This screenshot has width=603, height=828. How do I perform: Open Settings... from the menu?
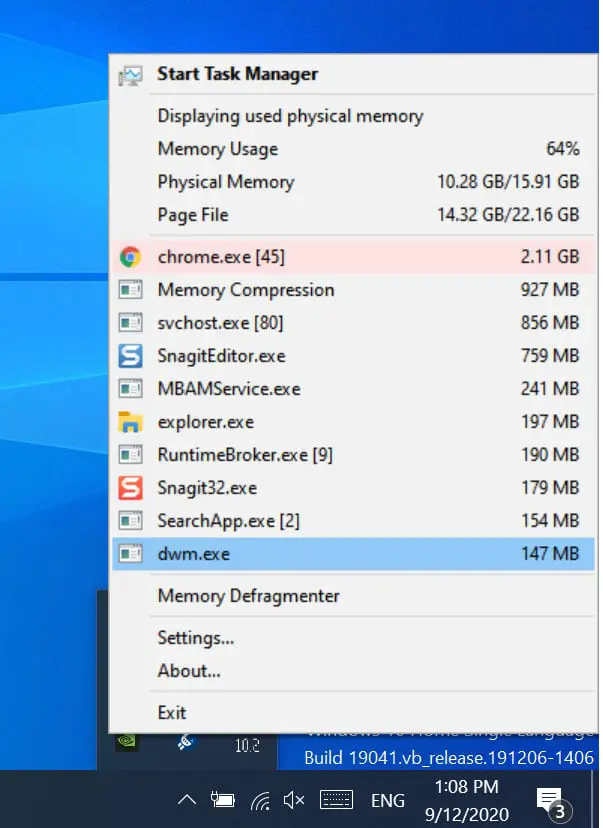[x=353, y=638]
